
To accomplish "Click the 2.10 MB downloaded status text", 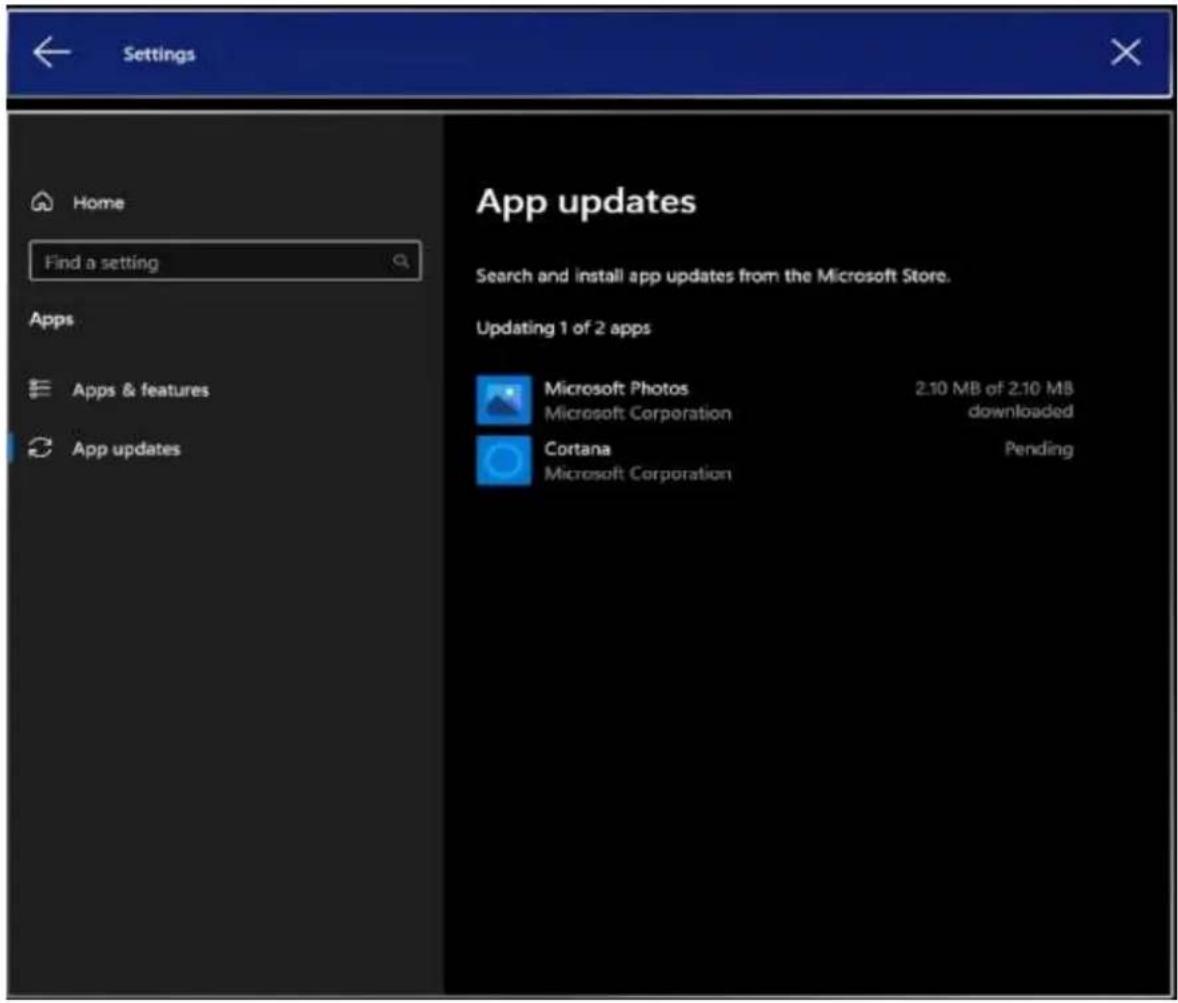I will point(994,400).
